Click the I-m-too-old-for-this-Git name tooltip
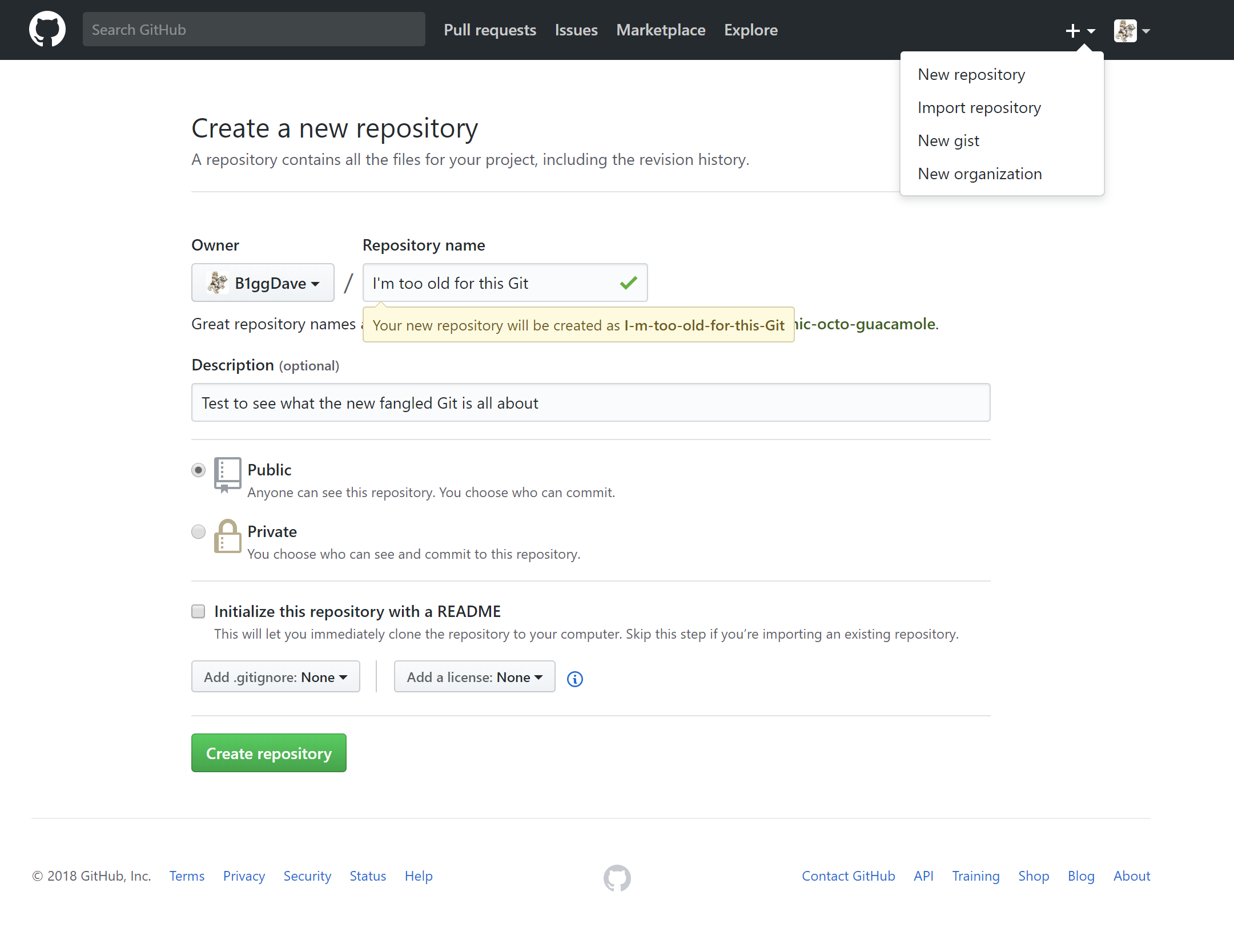 click(578, 325)
